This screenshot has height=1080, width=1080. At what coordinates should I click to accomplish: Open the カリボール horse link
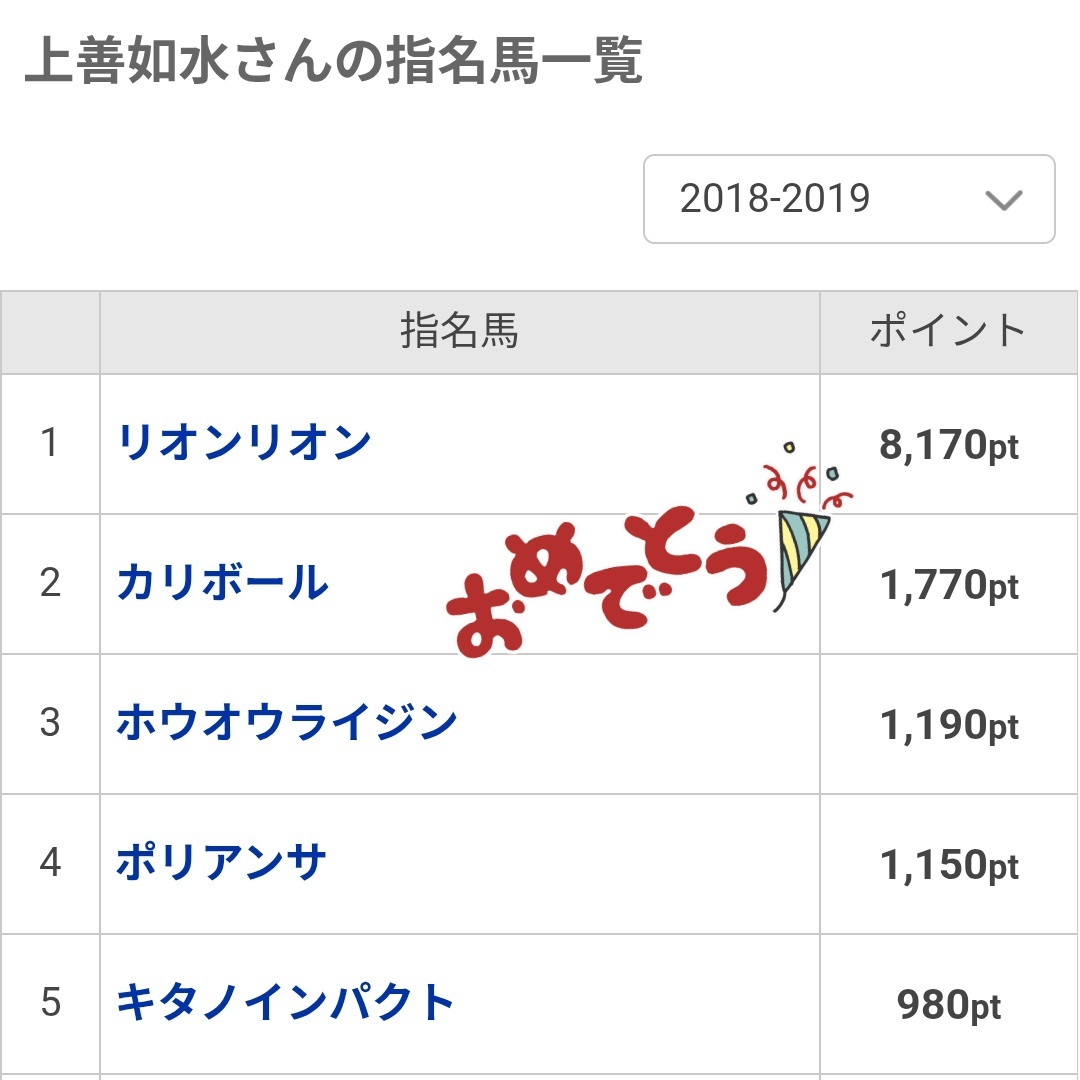coord(222,583)
